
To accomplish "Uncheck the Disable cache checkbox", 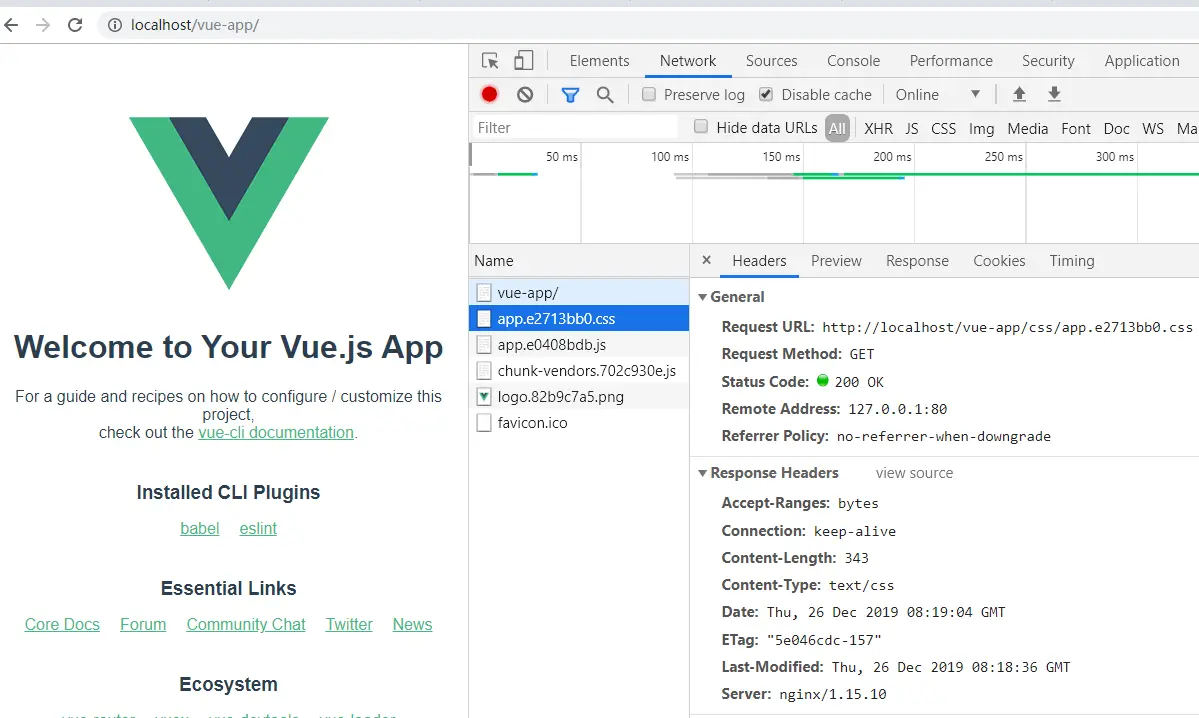I will (765, 94).
